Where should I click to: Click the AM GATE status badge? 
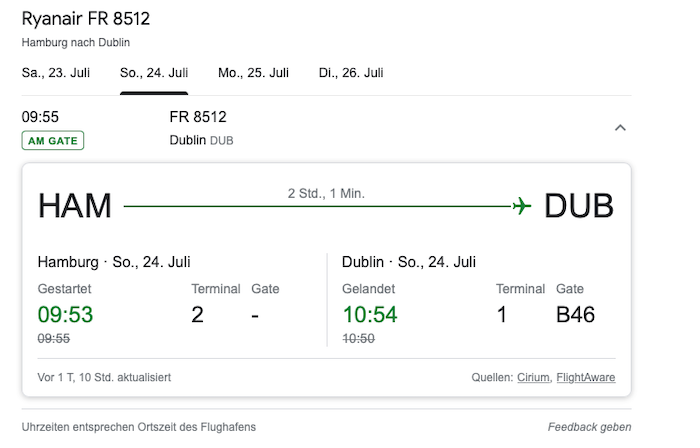point(53,141)
